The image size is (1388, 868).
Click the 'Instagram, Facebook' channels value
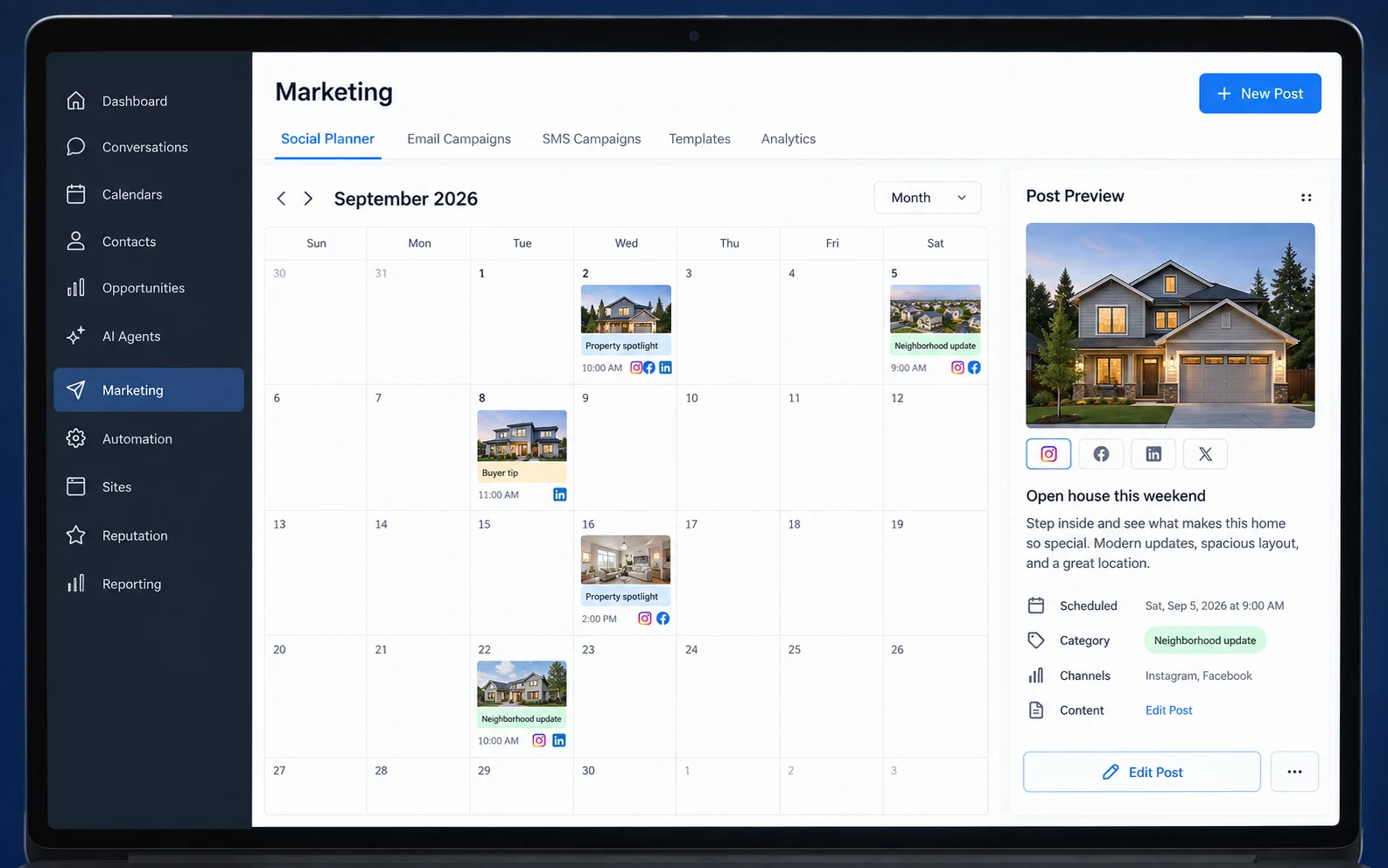1198,675
